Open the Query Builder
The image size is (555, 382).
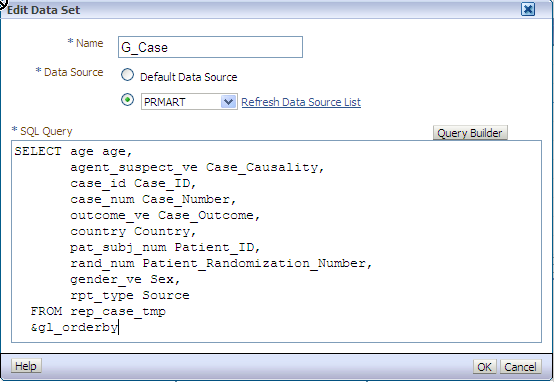click(470, 133)
